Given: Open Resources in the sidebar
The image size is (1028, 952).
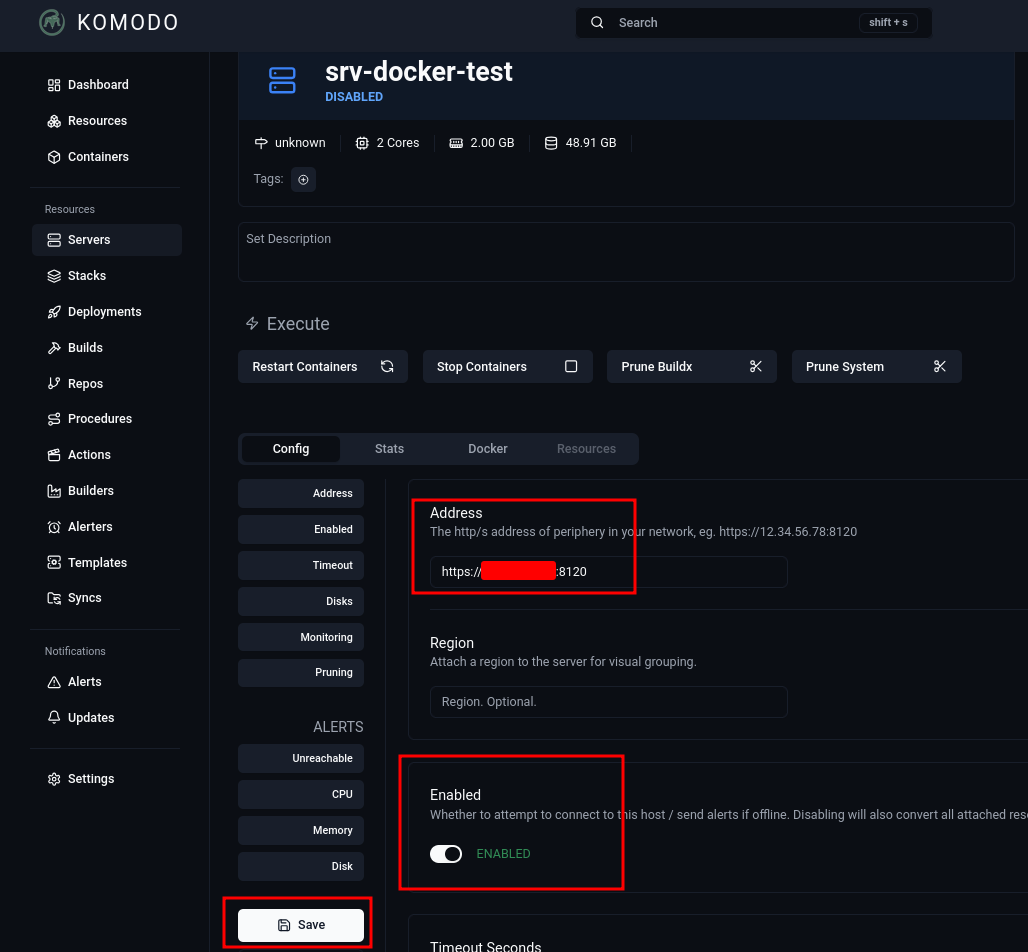Looking at the screenshot, I should tap(87, 121).
